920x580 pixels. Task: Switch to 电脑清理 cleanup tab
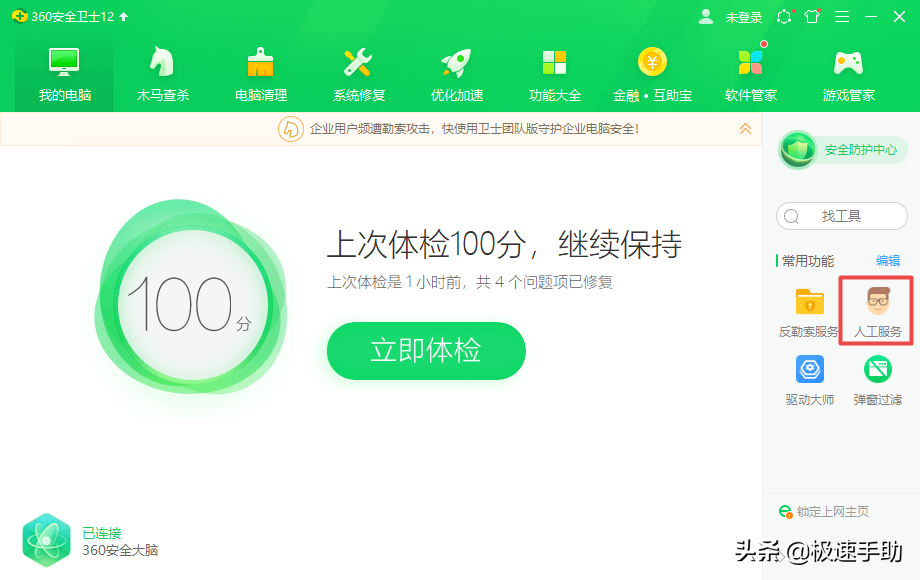pyautogui.click(x=261, y=75)
